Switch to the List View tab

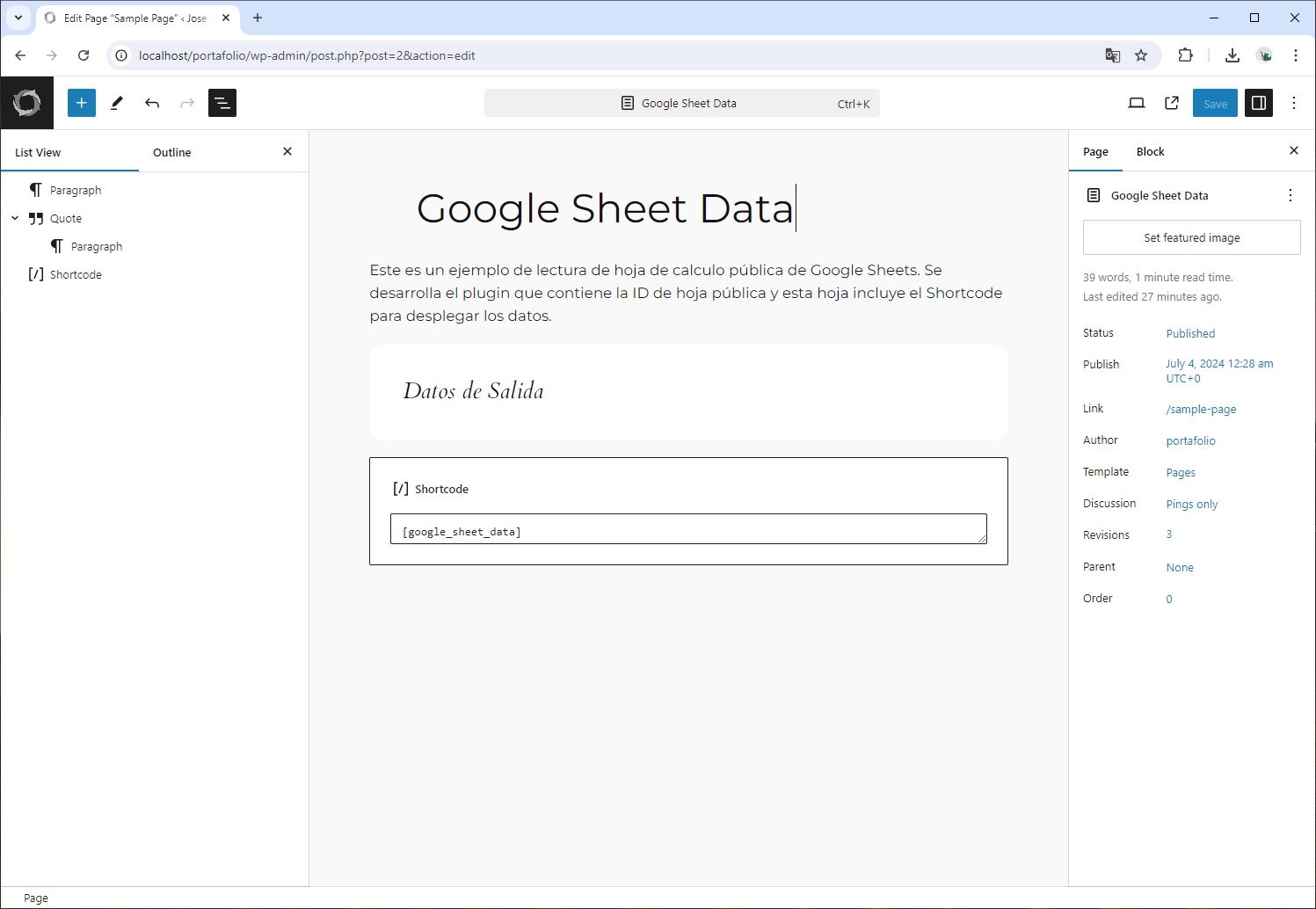click(38, 152)
